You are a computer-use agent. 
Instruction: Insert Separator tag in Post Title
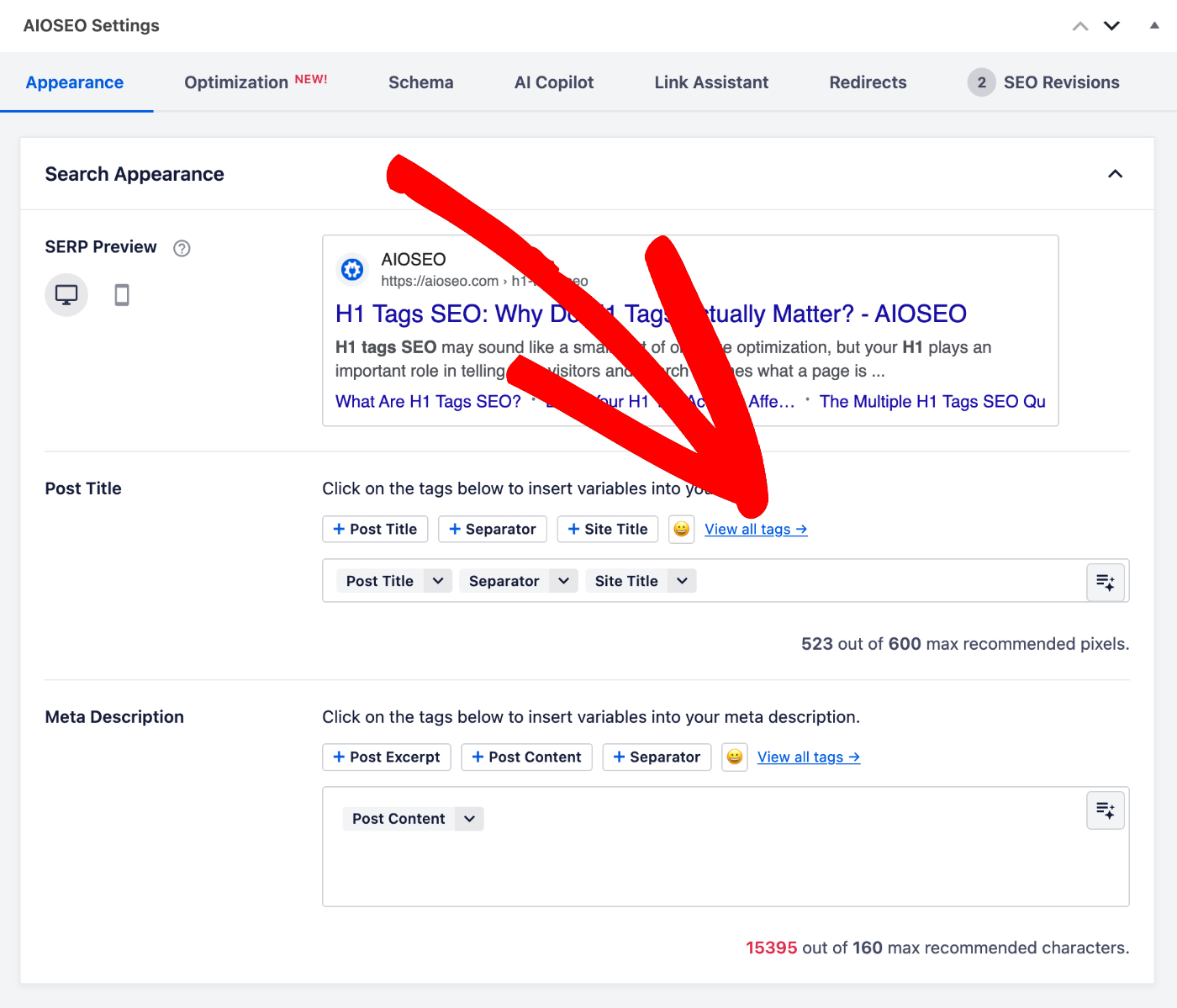[x=493, y=530]
